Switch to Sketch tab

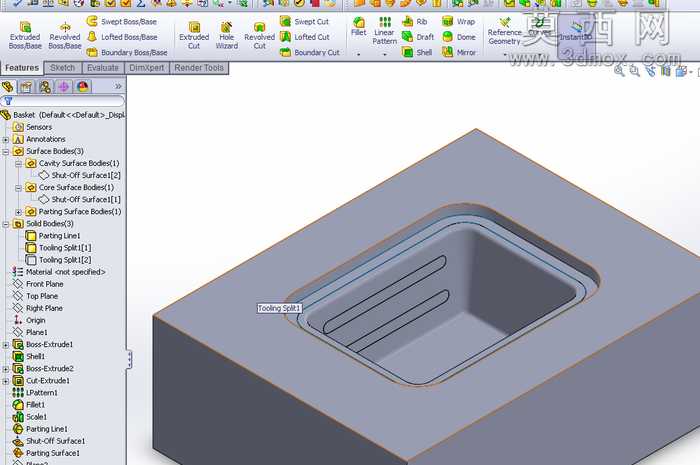coord(62,68)
